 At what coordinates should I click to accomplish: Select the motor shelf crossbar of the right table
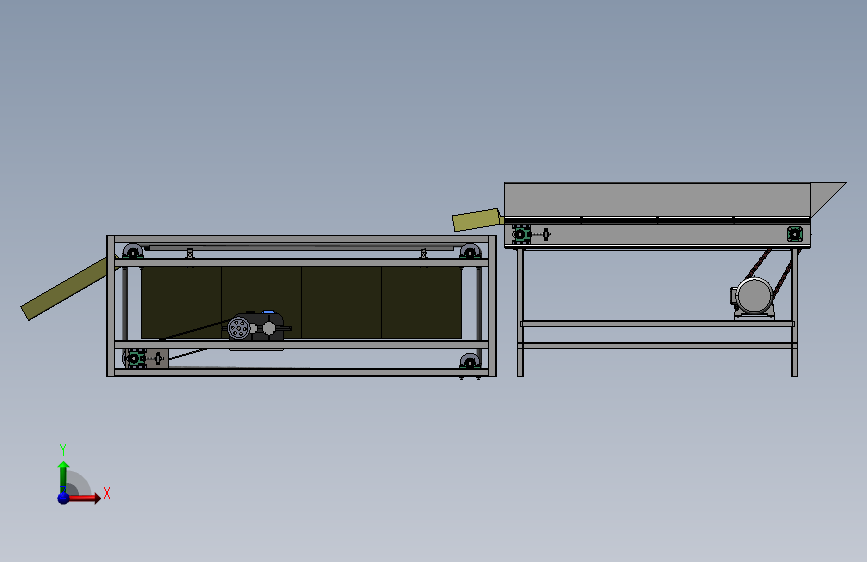[x=657, y=324]
